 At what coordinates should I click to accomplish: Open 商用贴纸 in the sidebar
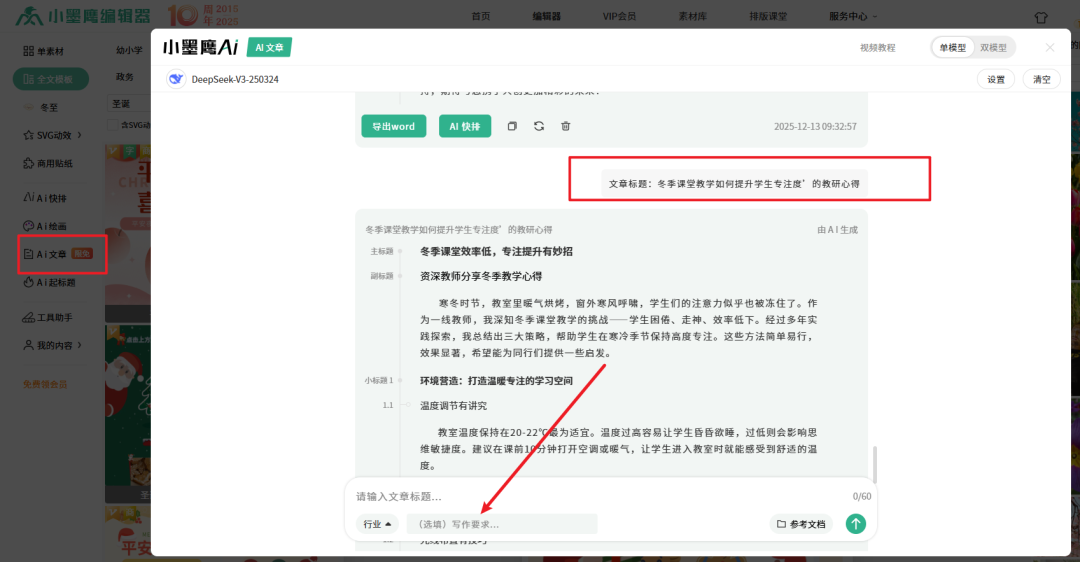pos(48,163)
